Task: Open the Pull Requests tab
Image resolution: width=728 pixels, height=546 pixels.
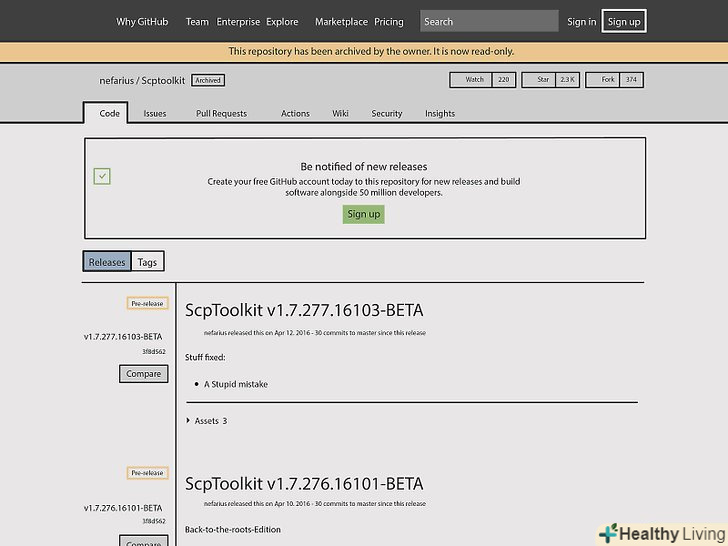Action: [x=221, y=114]
